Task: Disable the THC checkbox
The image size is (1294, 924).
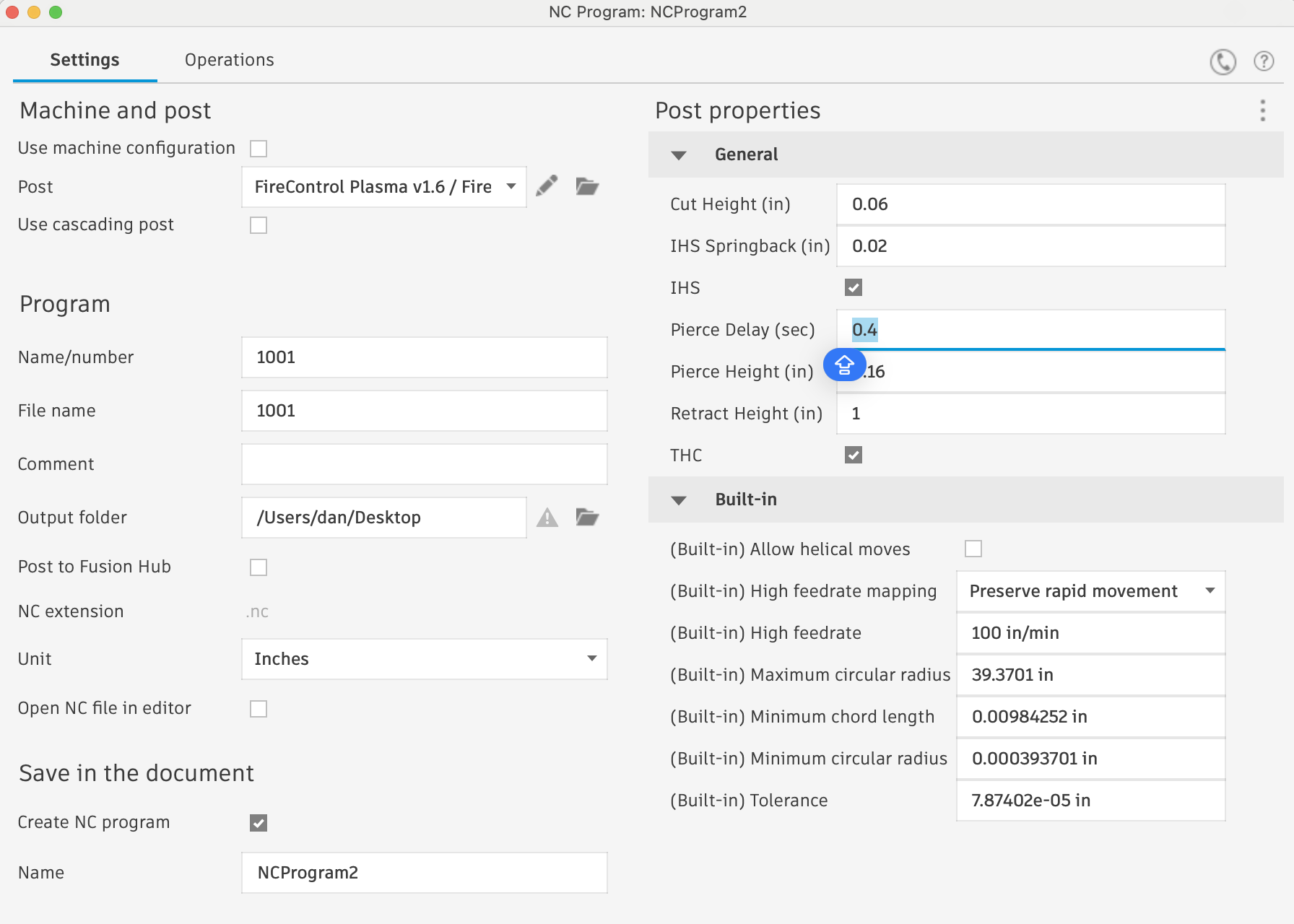Action: 854,455
